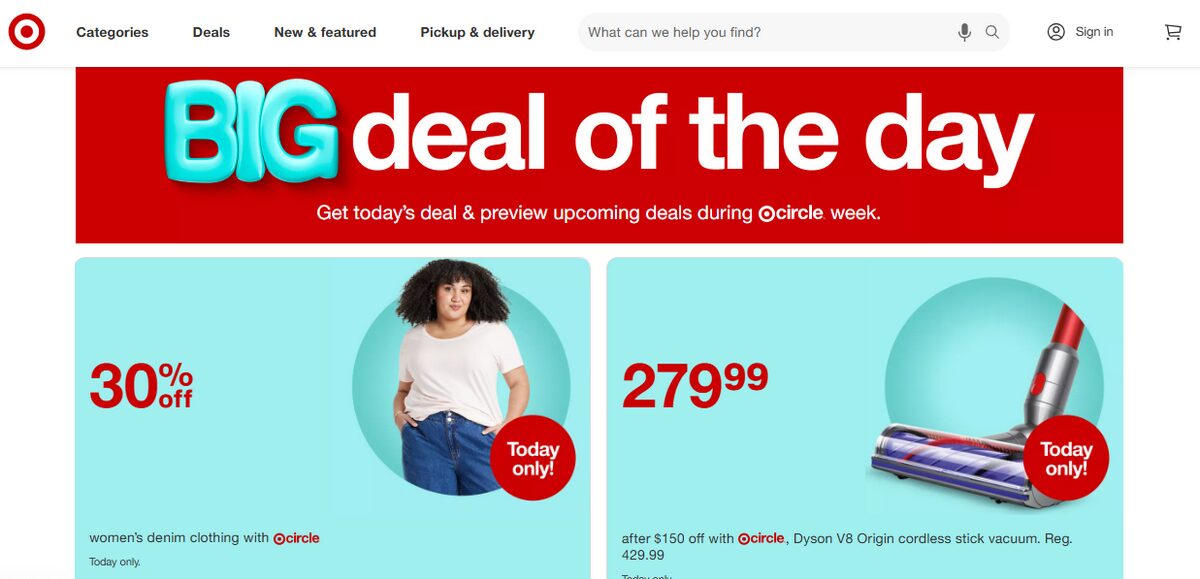The image size is (1200, 579).
Task: Open the women's denim clothing deal
Action: click(332, 400)
